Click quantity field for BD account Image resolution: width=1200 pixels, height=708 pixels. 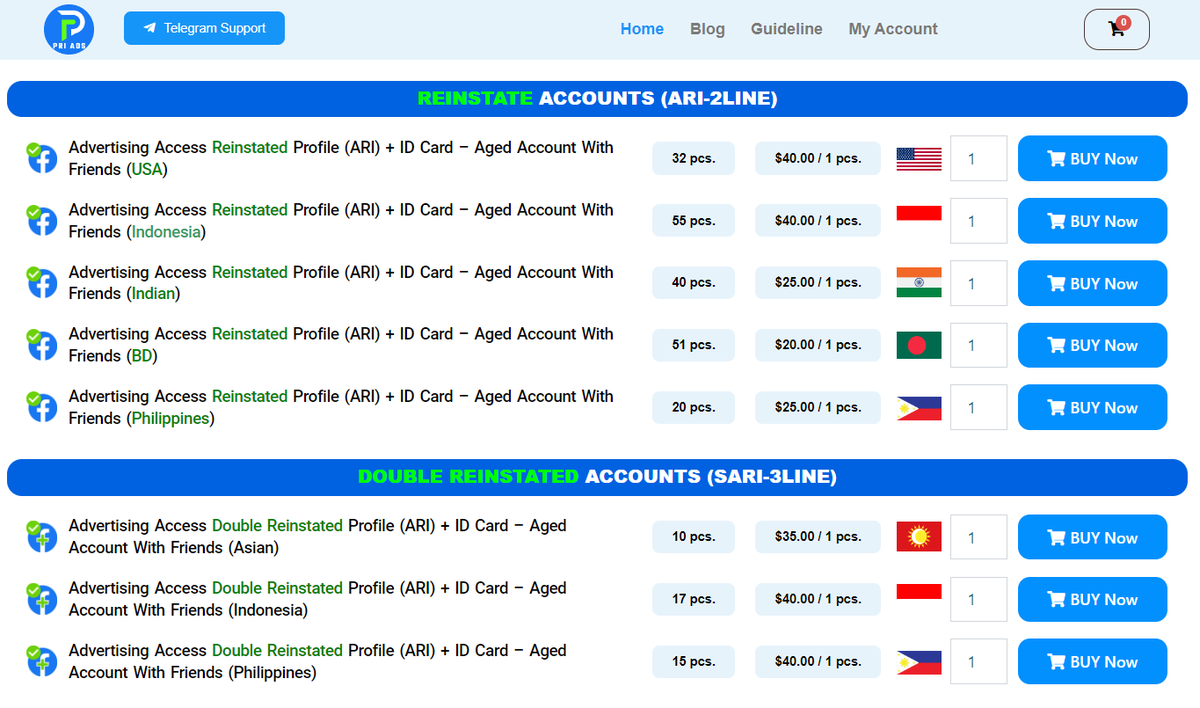978,345
